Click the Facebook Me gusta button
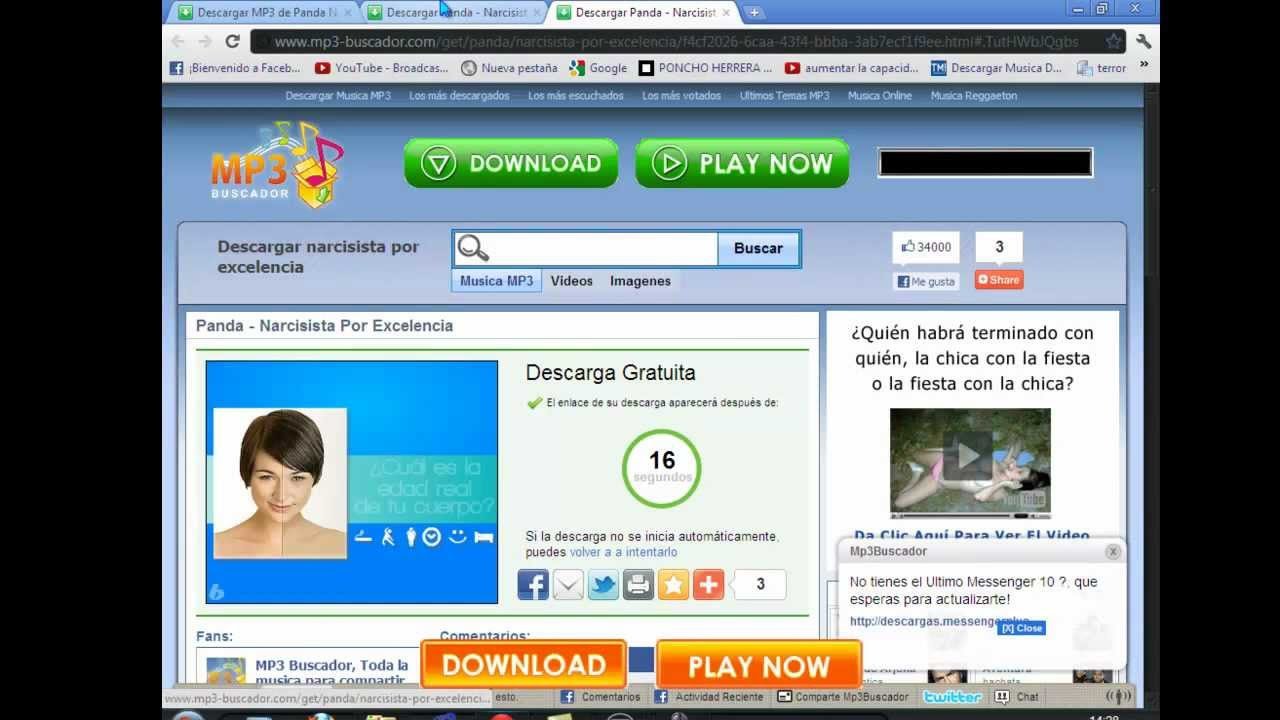Image resolution: width=1280 pixels, height=720 pixels. point(925,281)
